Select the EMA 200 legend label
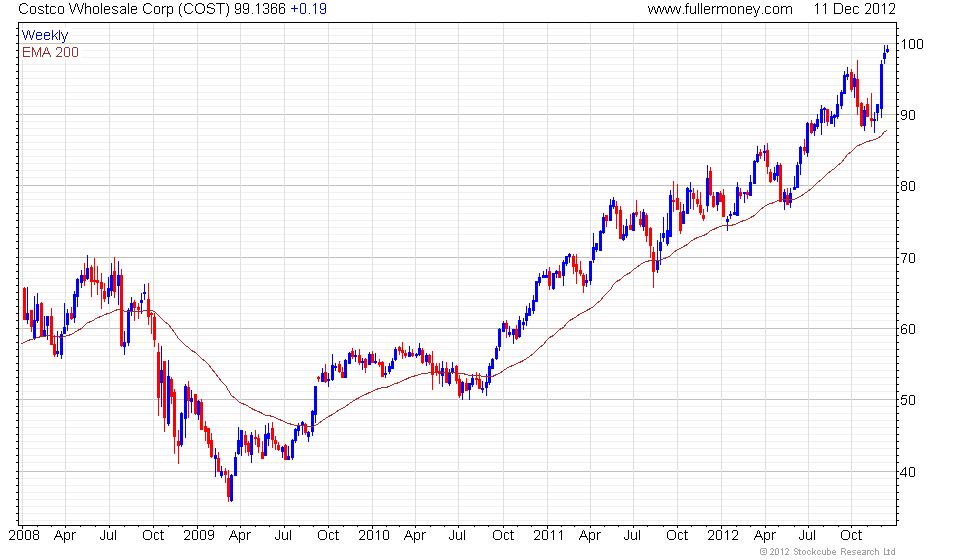Screen dimensions: 980x560 click(50, 52)
